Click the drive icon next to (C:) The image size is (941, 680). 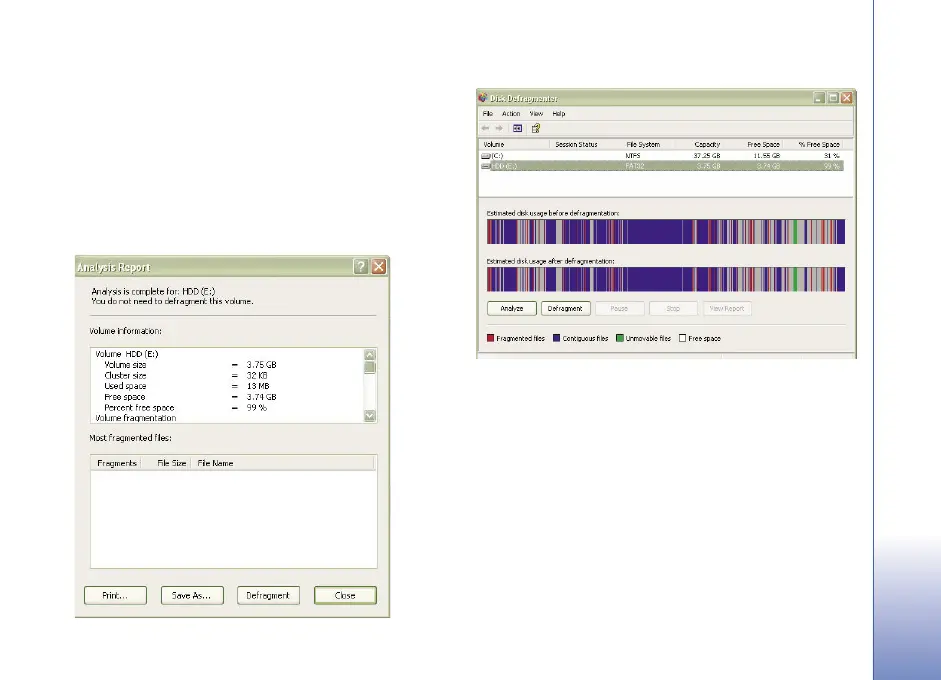tap(486, 156)
